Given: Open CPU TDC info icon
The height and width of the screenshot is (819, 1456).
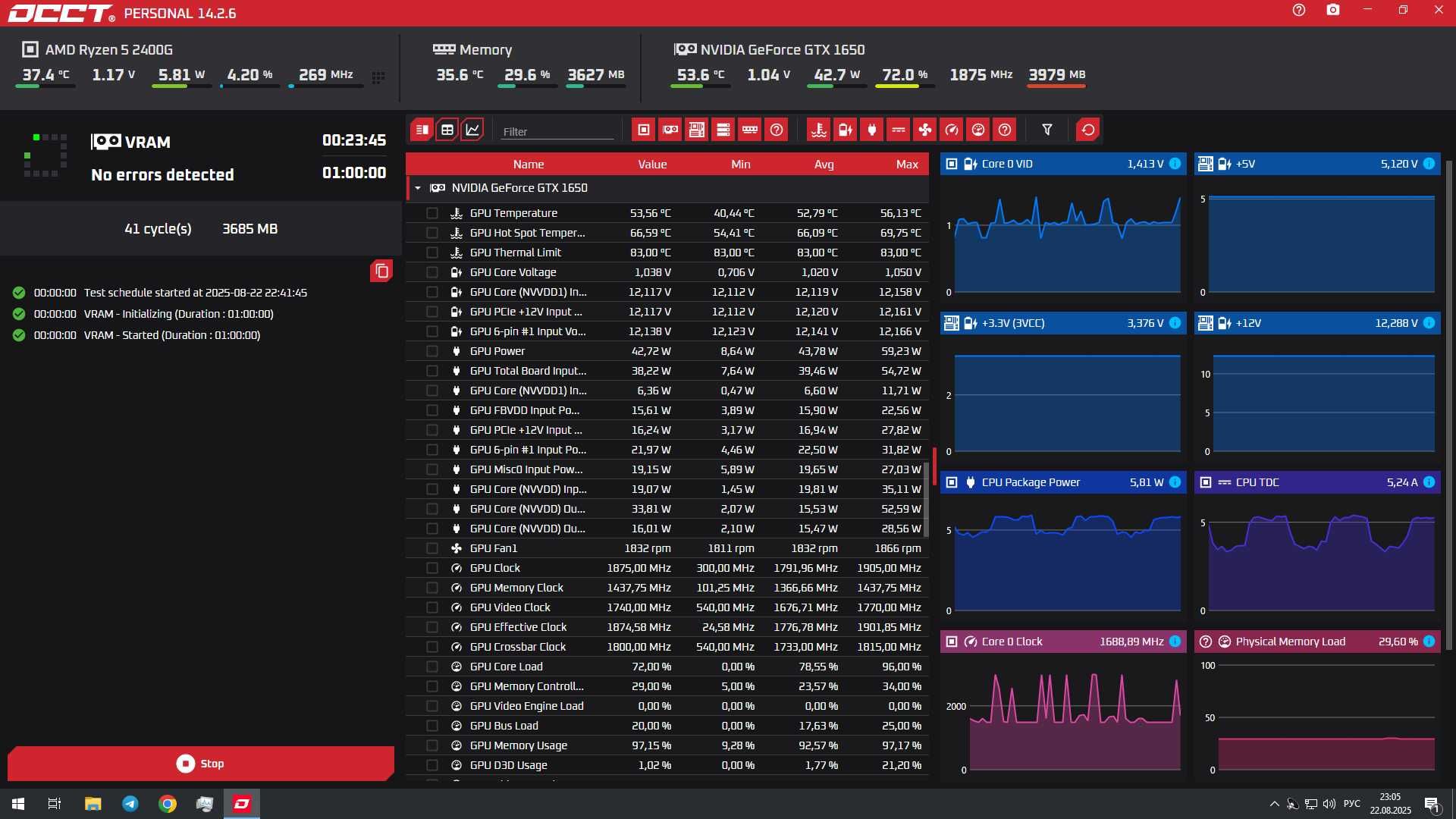Looking at the screenshot, I should (1429, 482).
